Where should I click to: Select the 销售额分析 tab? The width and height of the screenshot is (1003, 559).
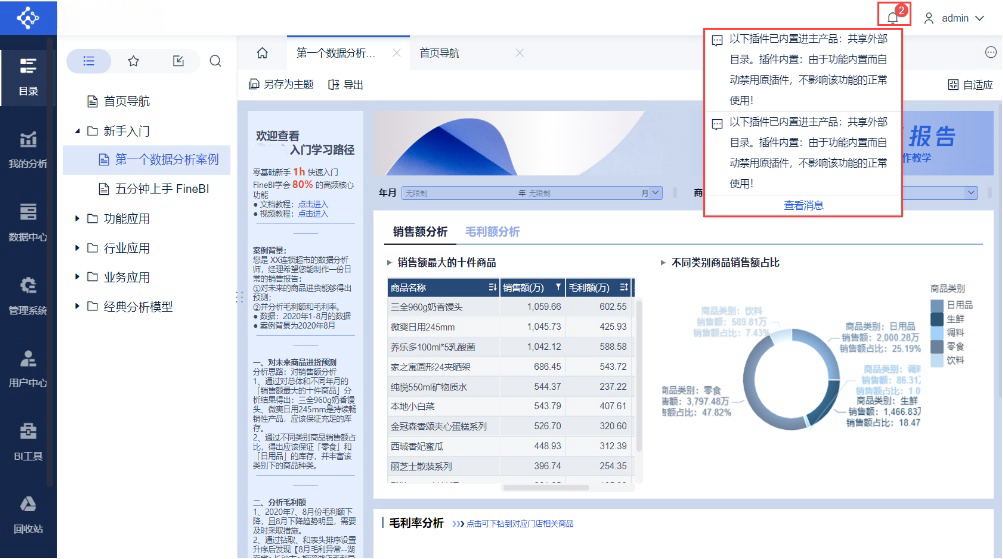pyautogui.click(x=420, y=232)
